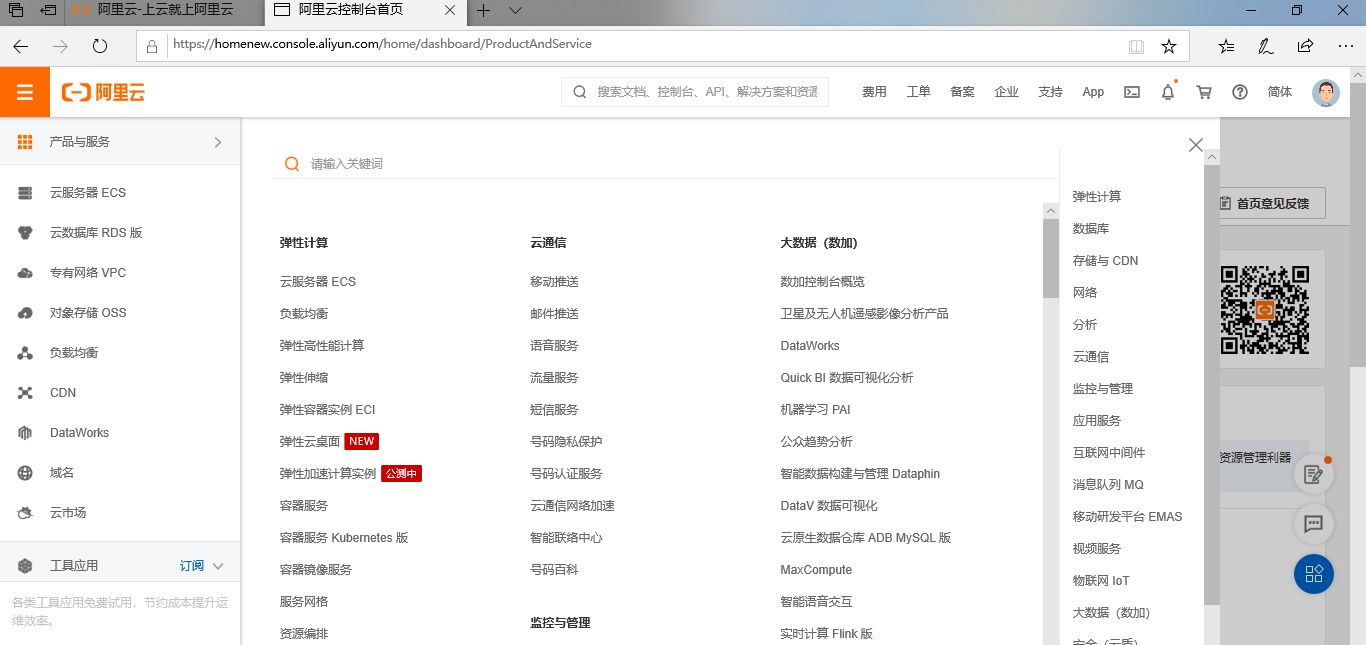Open 机器学习 PAI product link

[x=816, y=410]
